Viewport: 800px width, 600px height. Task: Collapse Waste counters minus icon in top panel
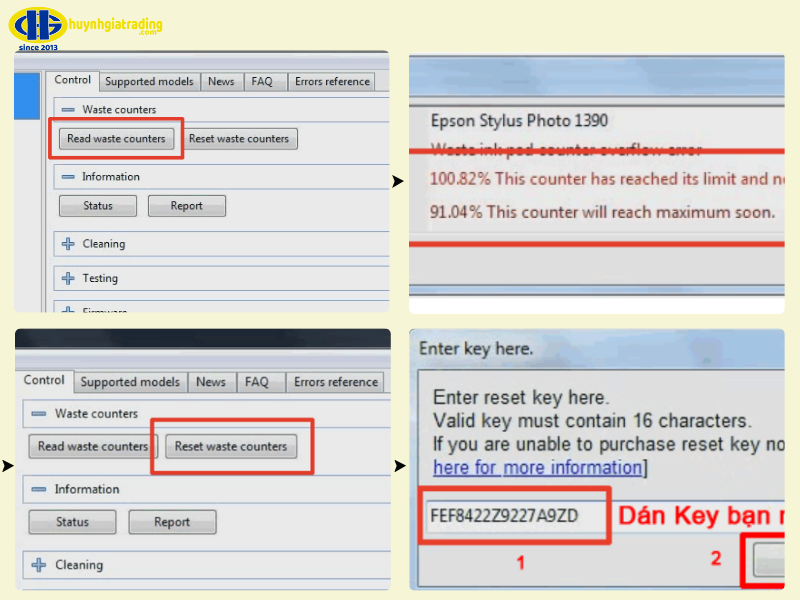(68, 110)
